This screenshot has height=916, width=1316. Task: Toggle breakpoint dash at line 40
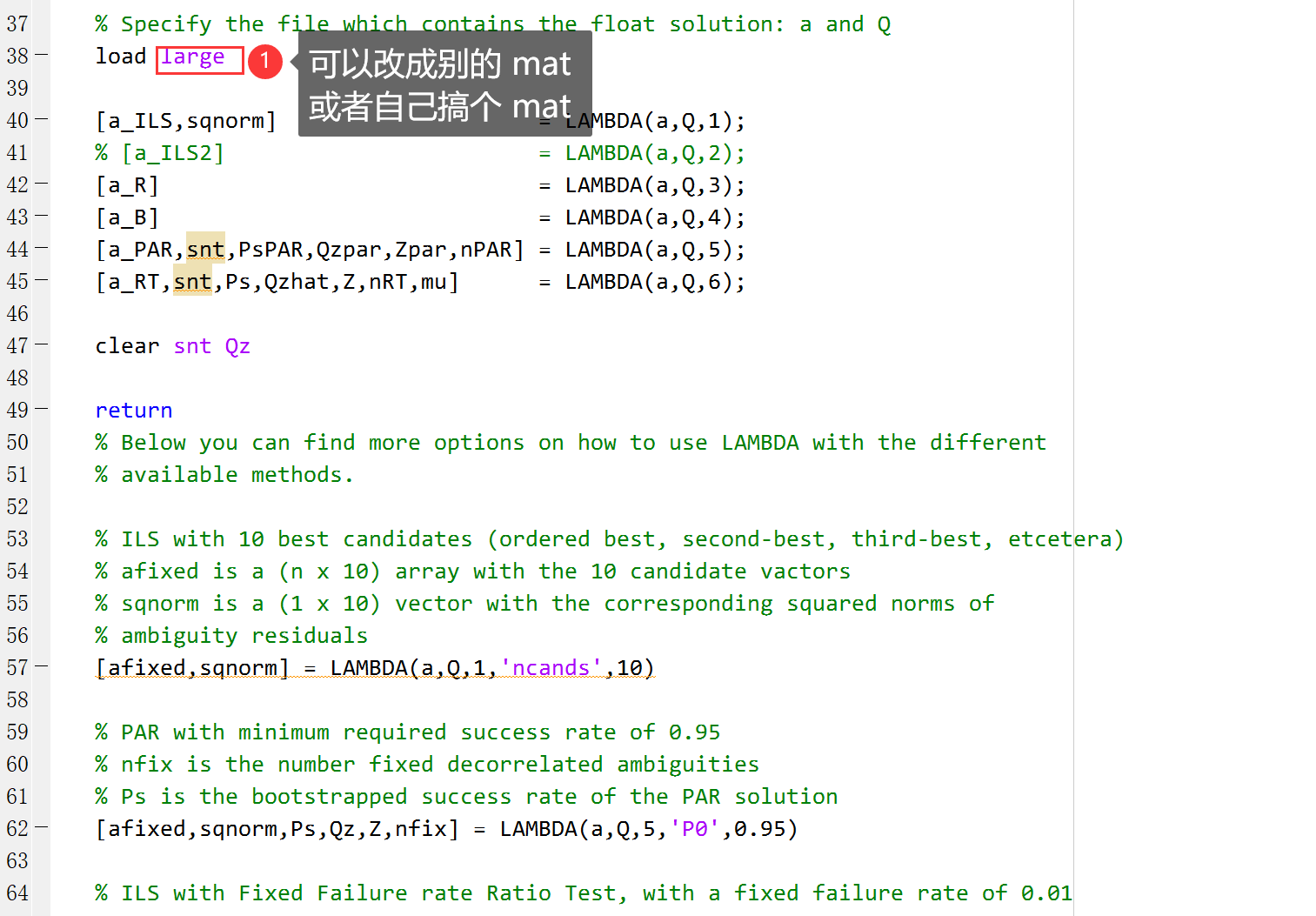(41, 120)
